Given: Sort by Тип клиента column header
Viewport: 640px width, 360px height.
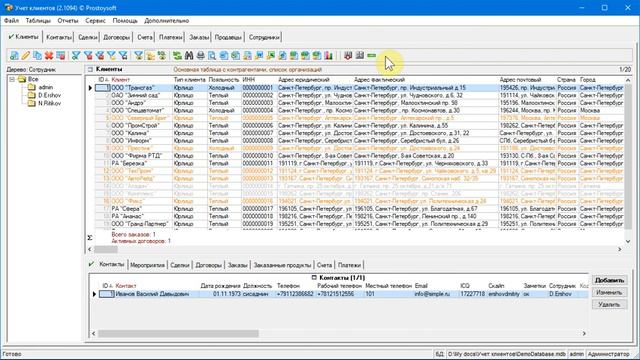Looking at the screenshot, I should (189, 80).
